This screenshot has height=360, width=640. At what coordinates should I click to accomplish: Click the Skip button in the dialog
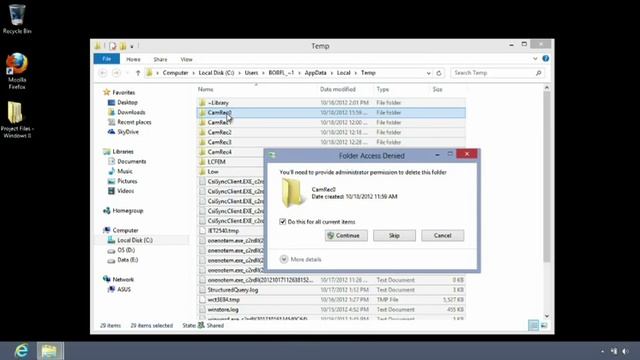point(394,236)
